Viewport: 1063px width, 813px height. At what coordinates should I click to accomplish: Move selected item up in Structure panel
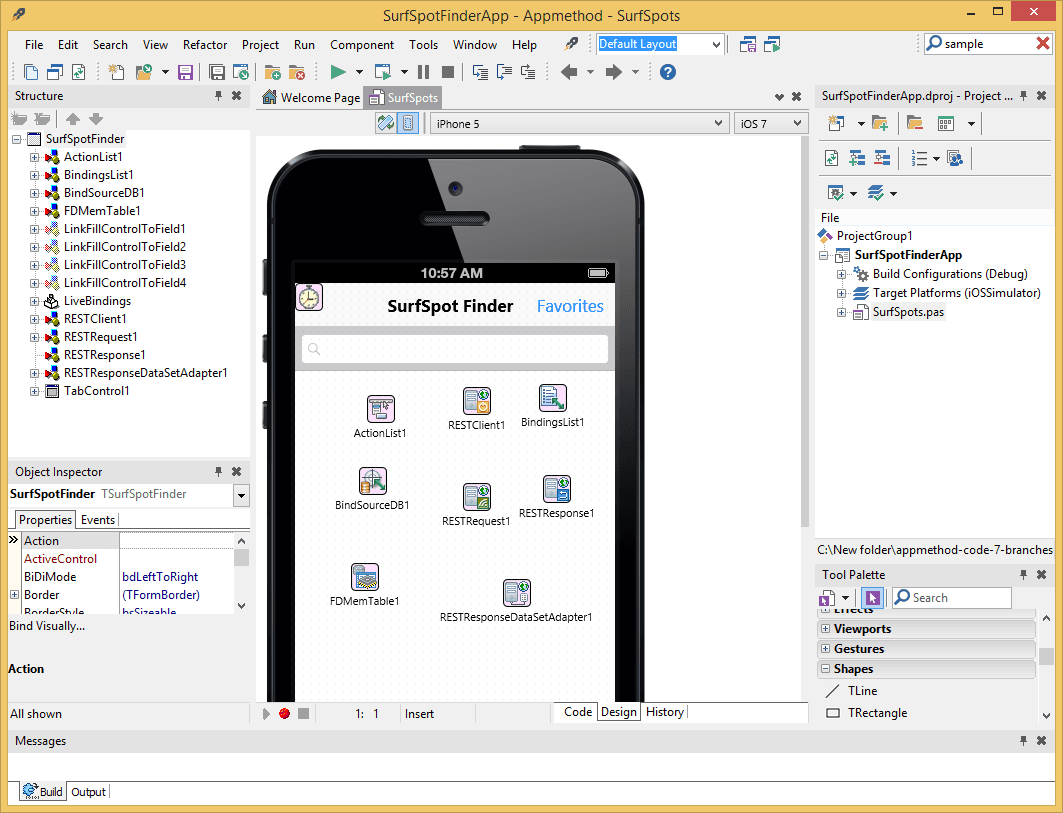73,119
